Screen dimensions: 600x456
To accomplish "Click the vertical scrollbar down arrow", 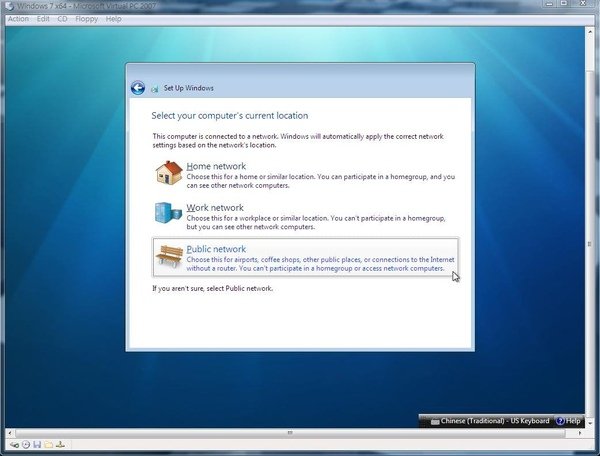I will (x=590, y=423).
